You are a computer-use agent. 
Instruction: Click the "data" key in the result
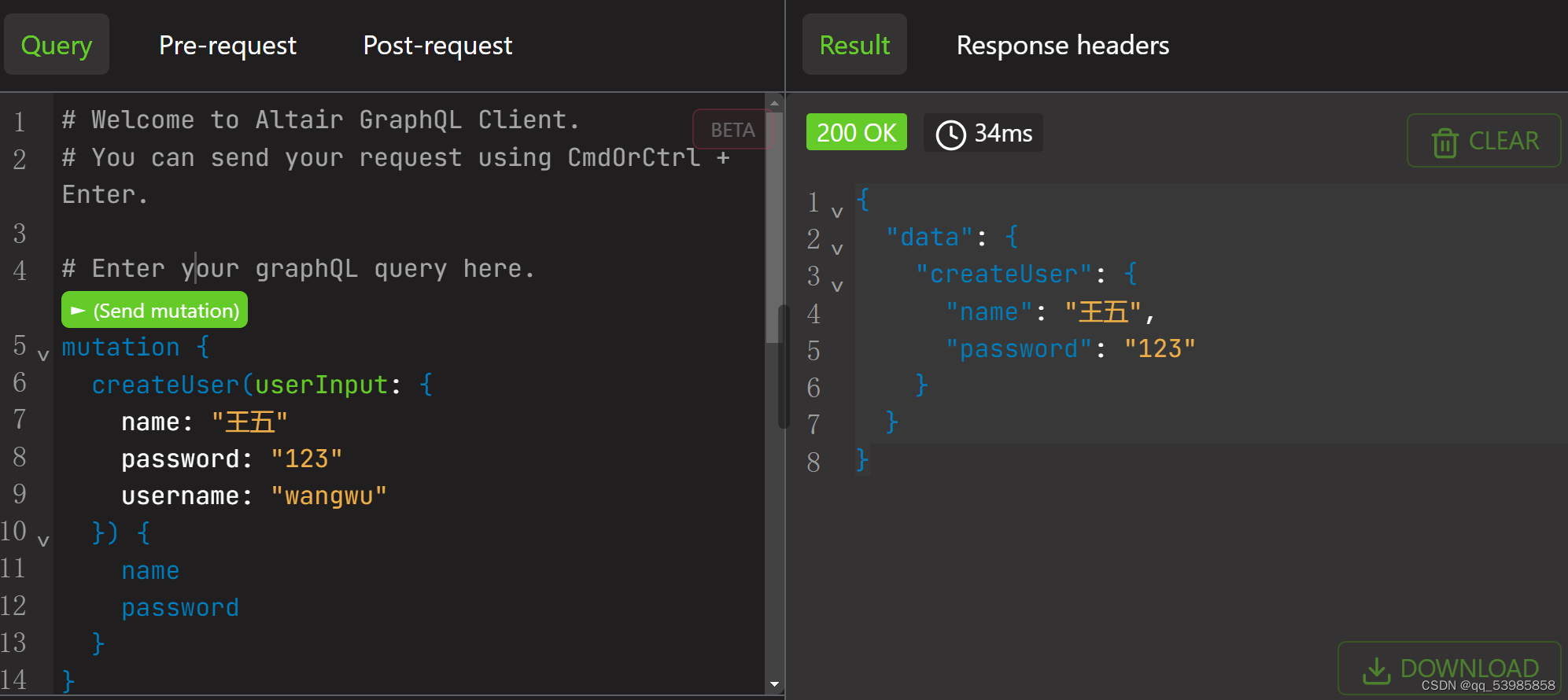tap(929, 237)
